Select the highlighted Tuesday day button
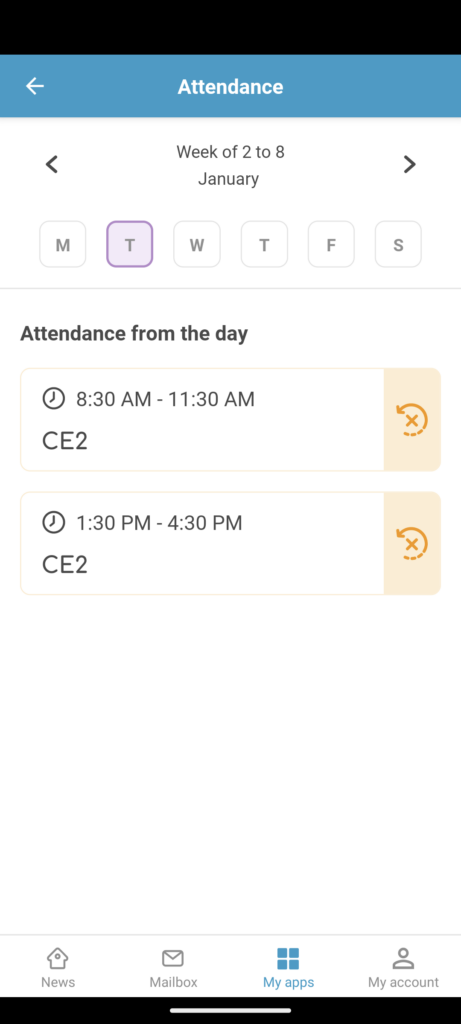461x1024 pixels. 130,244
